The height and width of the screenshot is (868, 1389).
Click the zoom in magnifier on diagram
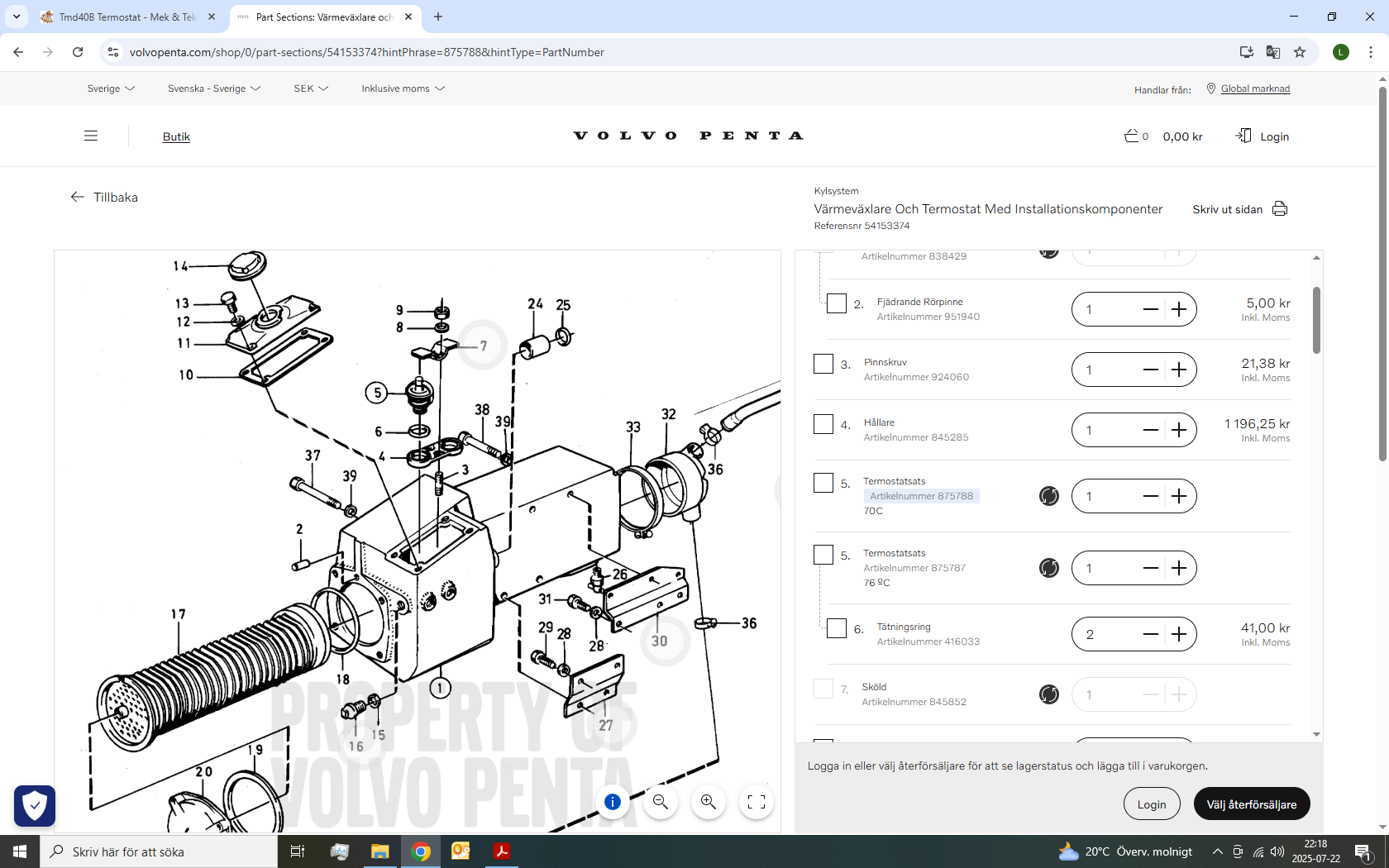tap(709, 802)
